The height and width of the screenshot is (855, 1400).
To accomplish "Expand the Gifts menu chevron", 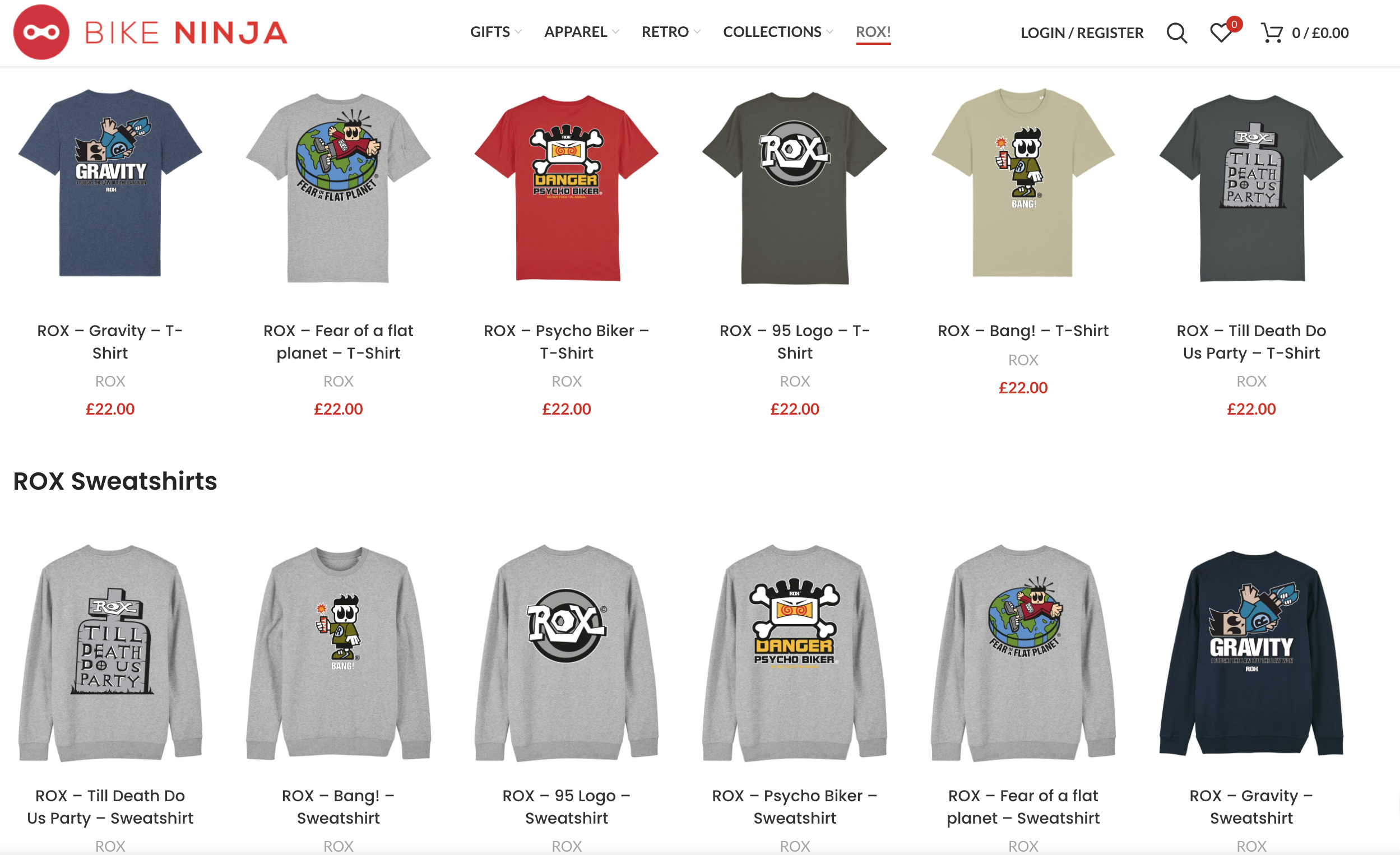I will 518,32.
